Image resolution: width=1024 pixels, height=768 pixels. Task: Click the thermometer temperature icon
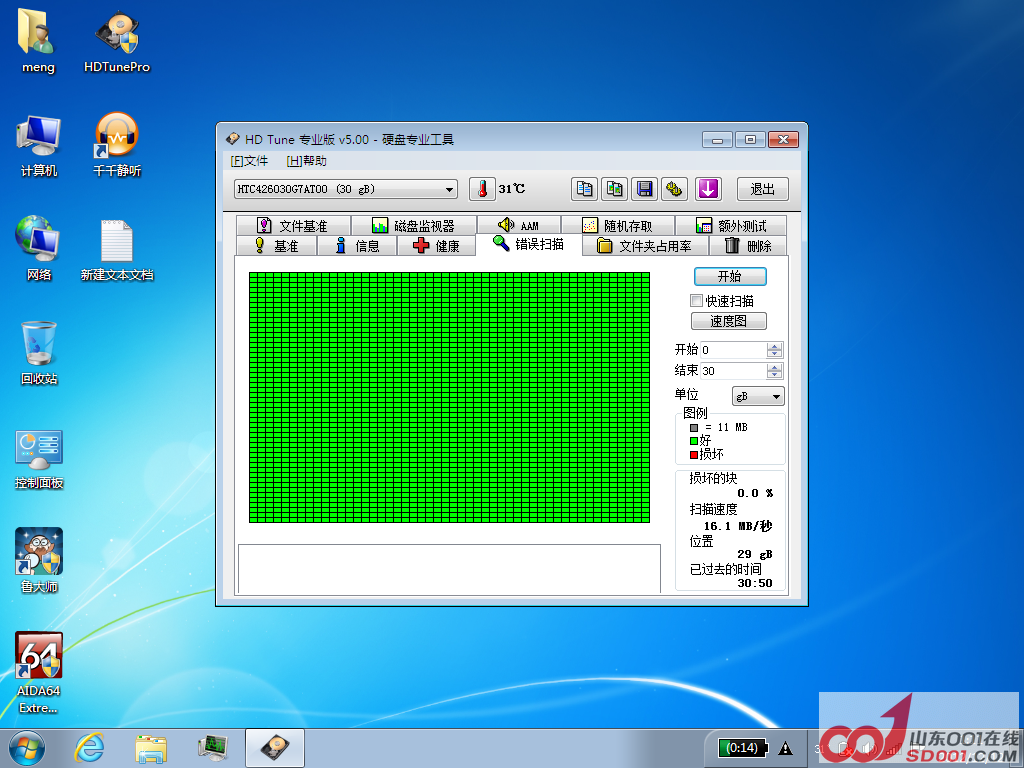[482, 189]
